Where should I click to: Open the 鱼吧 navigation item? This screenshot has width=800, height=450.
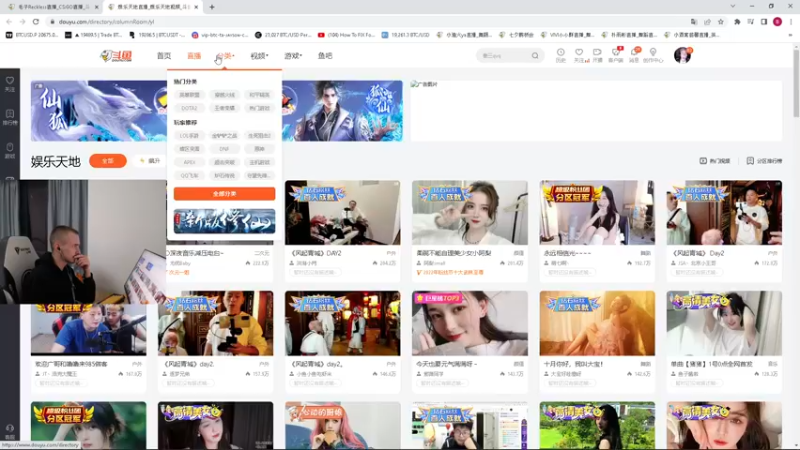tap(325, 56)
